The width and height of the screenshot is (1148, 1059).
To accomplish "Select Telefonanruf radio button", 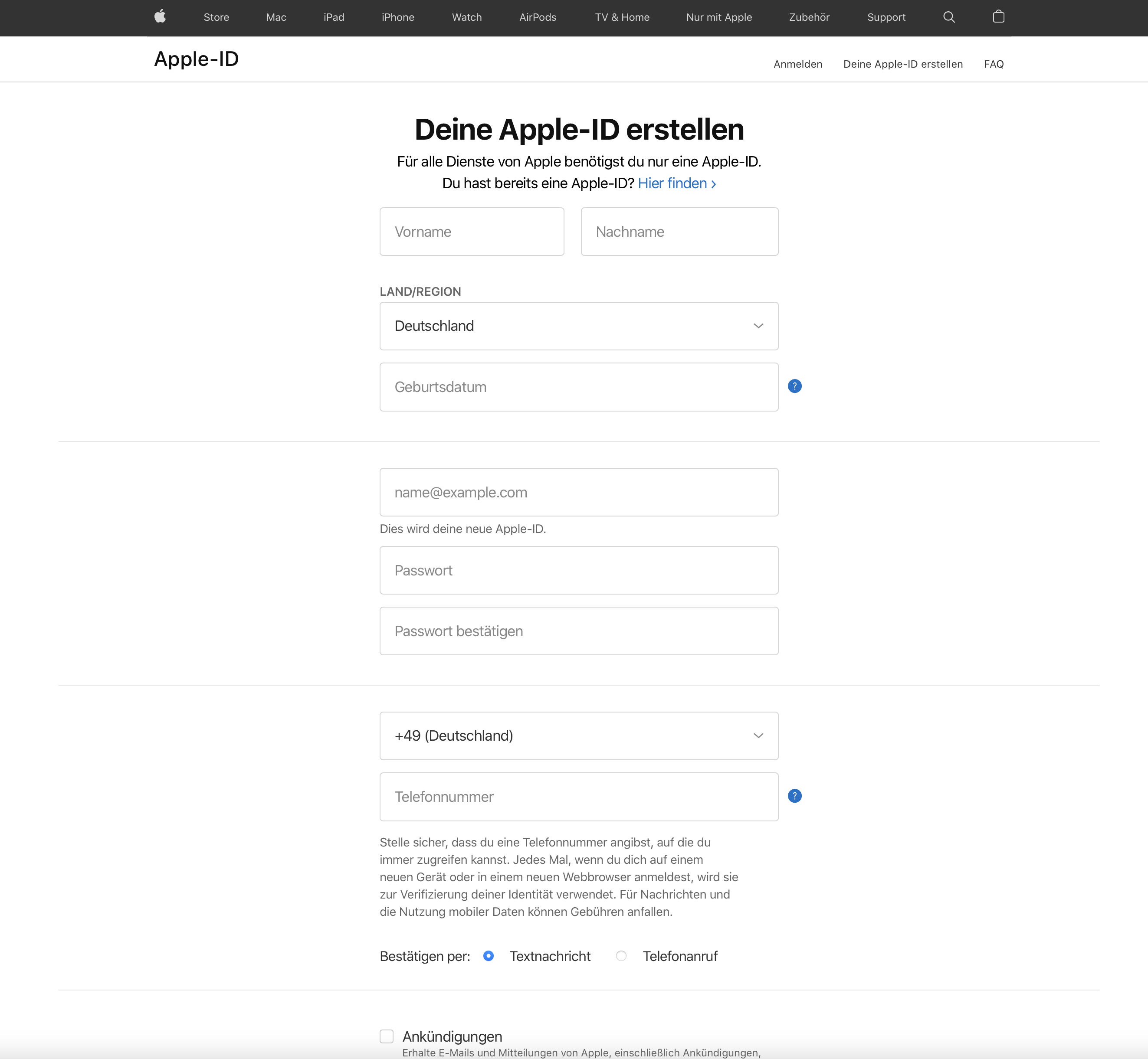I will [621, 956].
